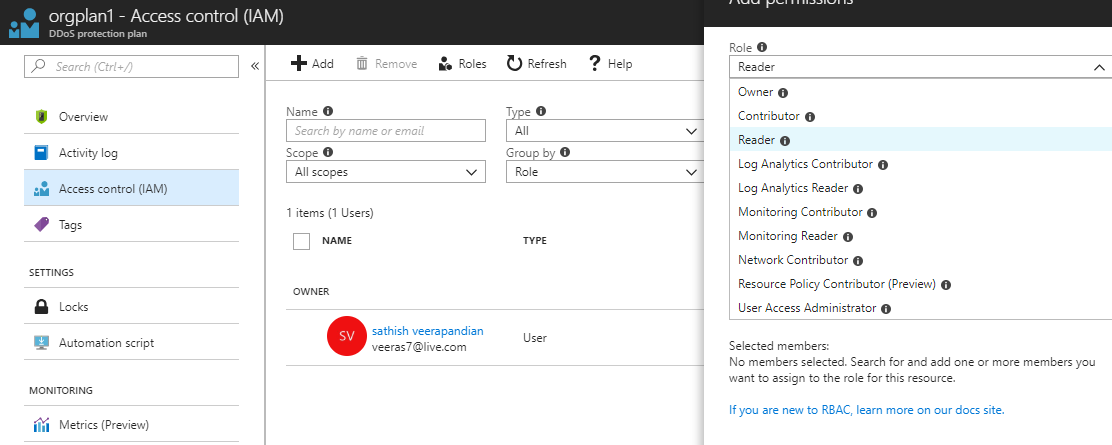This screenshot has width=1112, height=445.
Task: Open Help from the question mark icon
Action: point(594,64)
